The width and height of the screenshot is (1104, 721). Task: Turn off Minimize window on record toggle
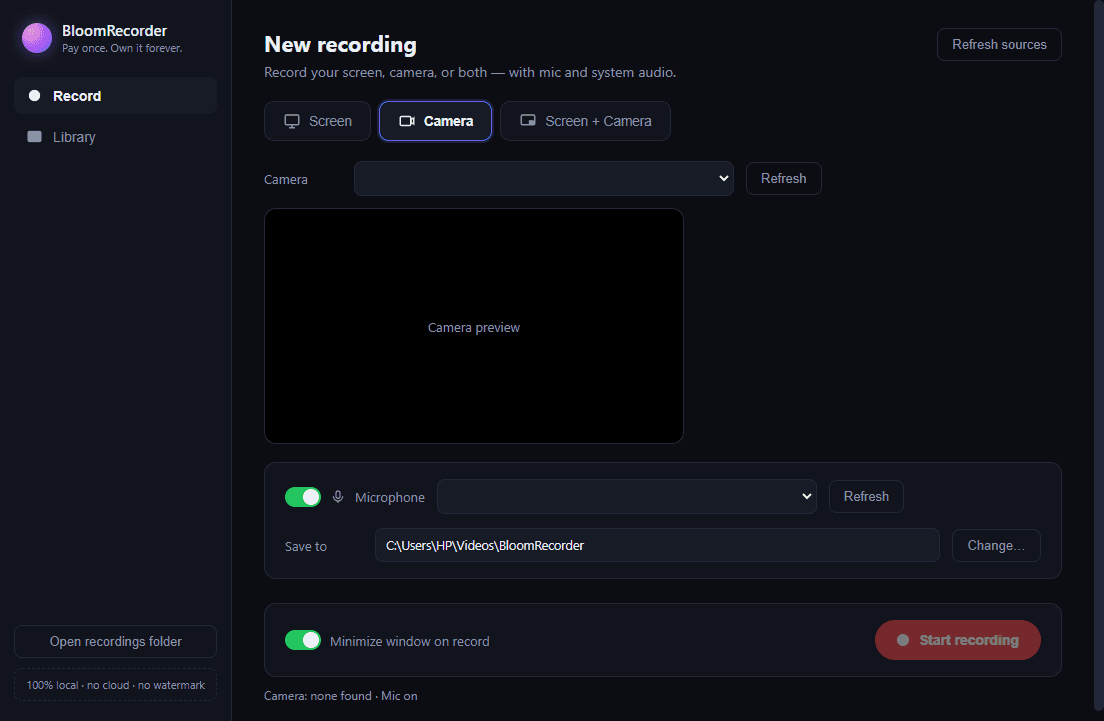pos(303,640)
